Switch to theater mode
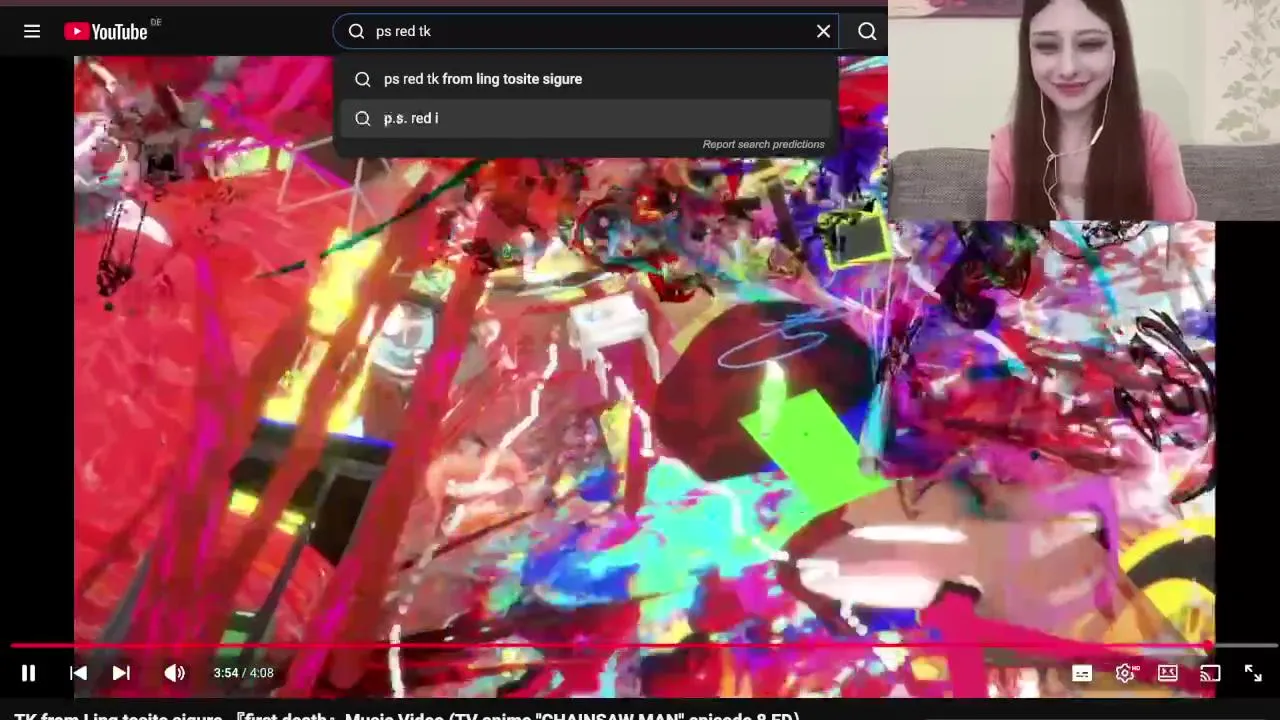 [x=1168, y=673]
